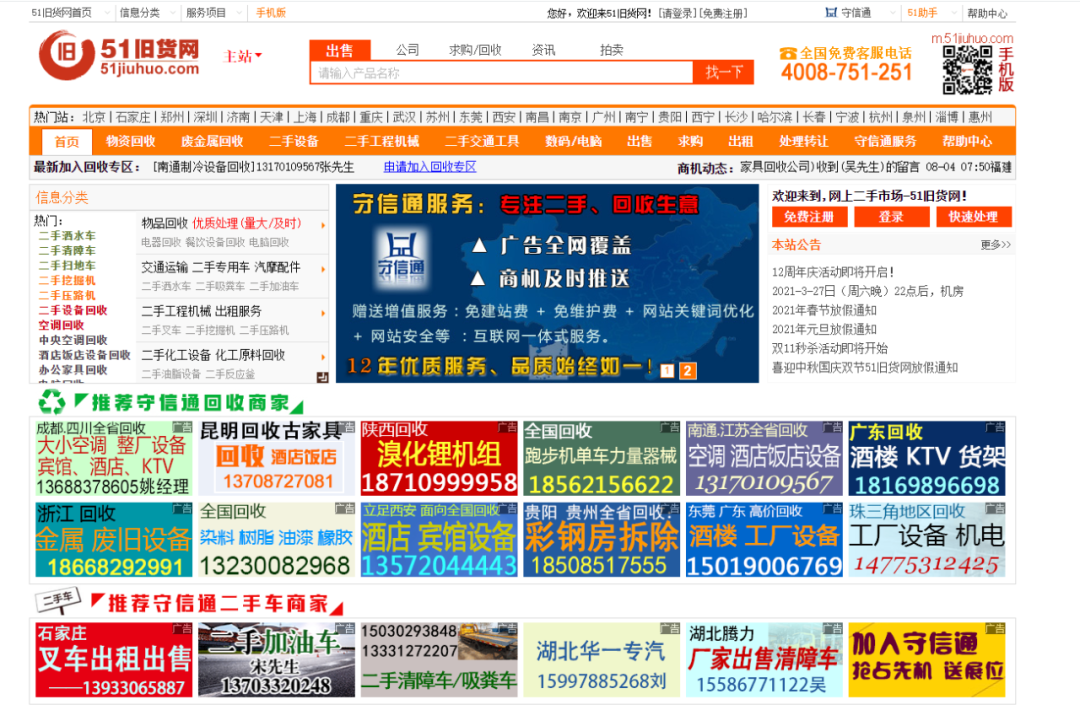Open the 叉车出租出售 ad
This screenshot has height=710, width=1080.
tap(114, 660)
